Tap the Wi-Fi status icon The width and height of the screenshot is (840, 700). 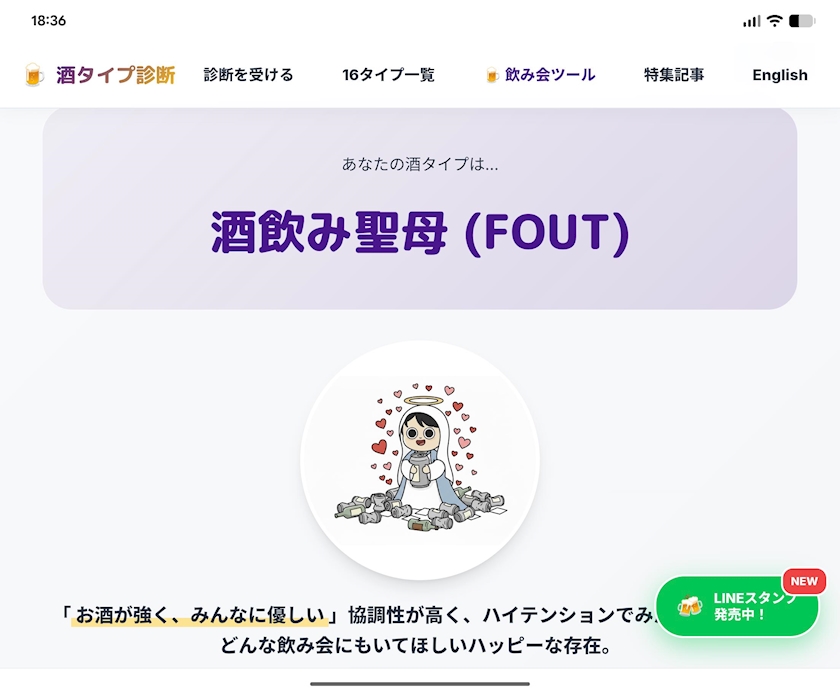774,21
